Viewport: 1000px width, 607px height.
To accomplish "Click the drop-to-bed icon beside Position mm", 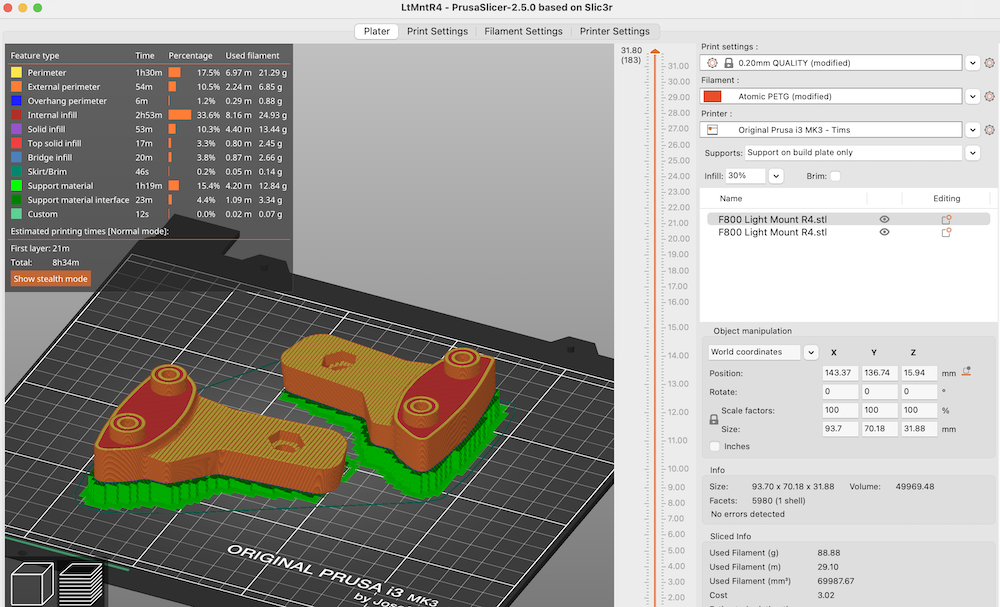I will (x=966, y=372).
